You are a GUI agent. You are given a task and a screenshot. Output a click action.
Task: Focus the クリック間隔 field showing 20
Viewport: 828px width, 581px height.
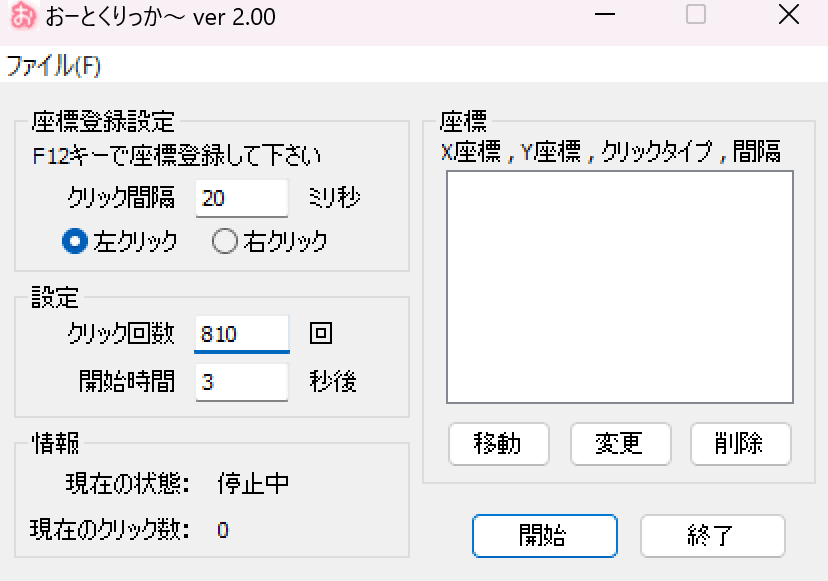point(241,198)
